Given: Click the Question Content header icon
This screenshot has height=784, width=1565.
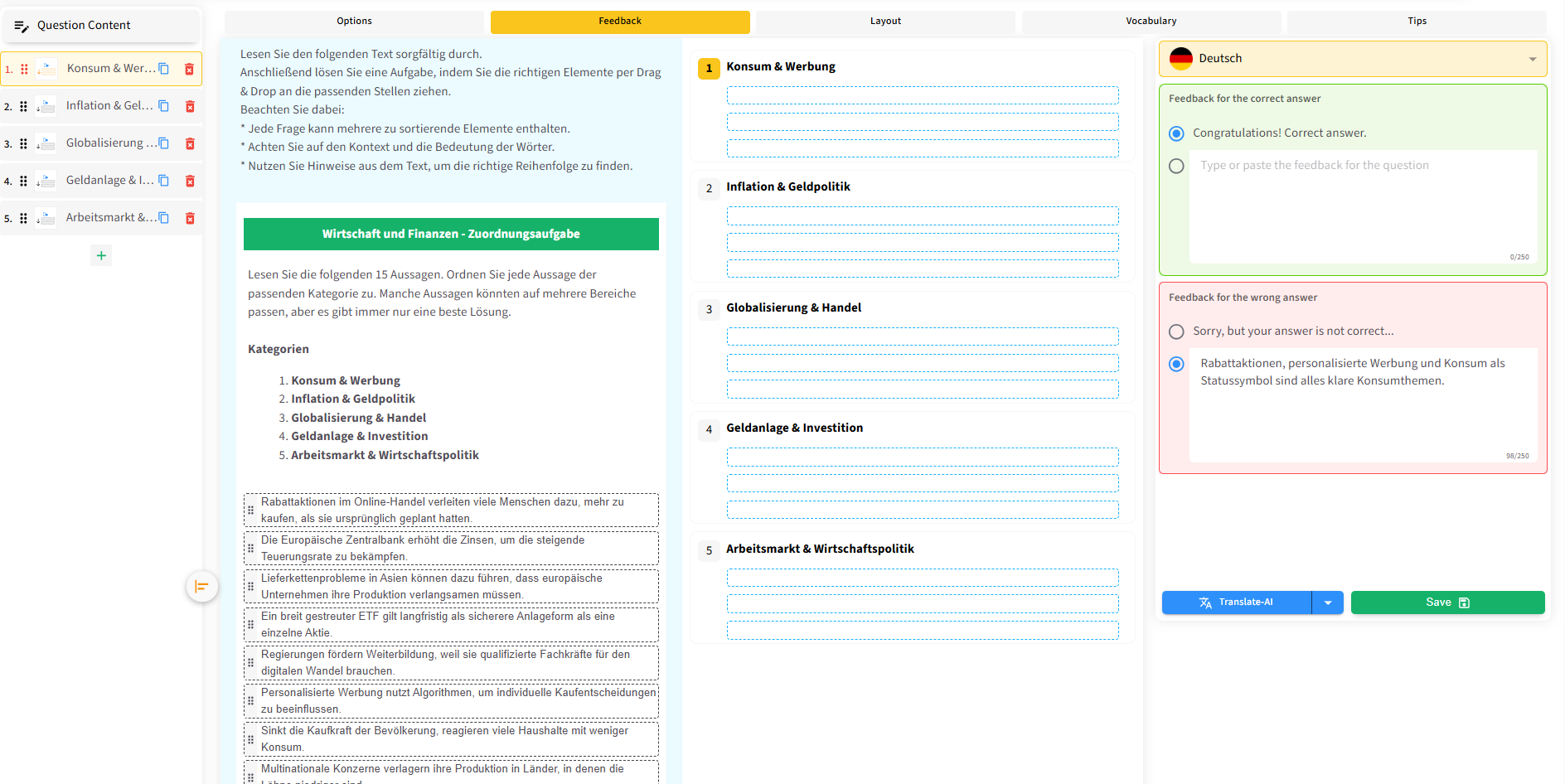Looking at the screenshot, I should pos(22,26).
